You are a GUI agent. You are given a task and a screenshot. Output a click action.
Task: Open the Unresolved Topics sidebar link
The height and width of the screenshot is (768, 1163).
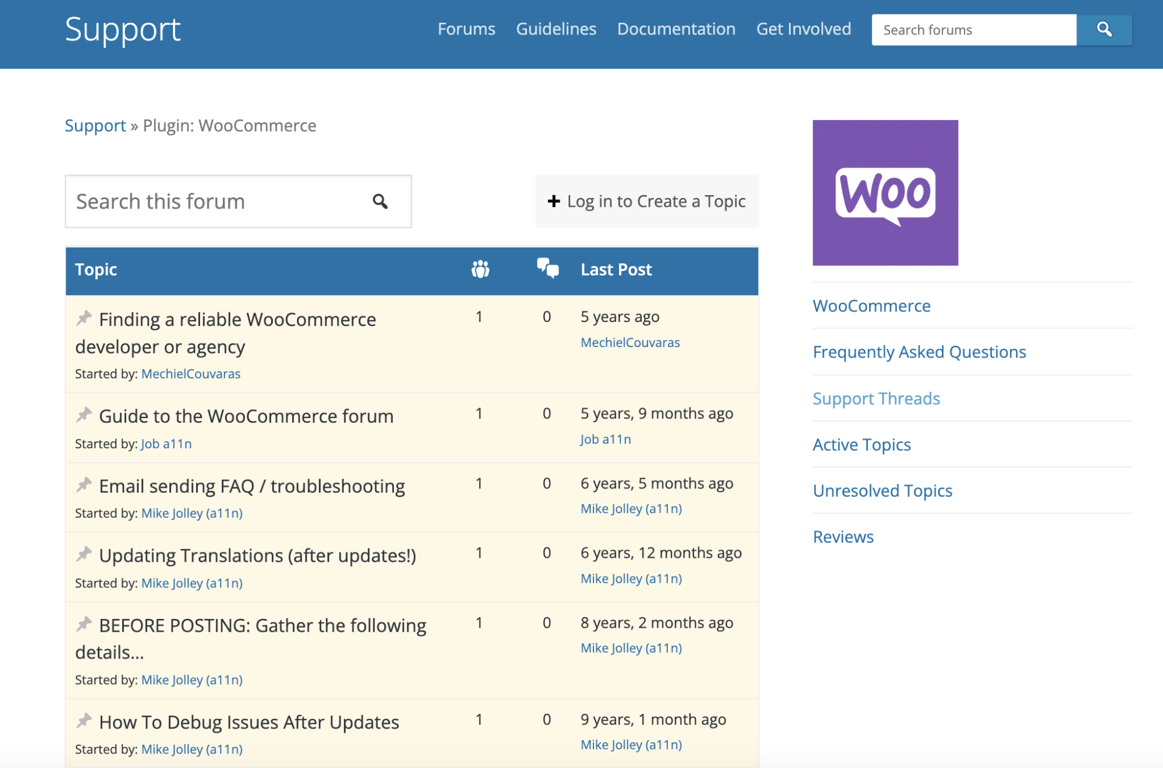pos(883,490)
